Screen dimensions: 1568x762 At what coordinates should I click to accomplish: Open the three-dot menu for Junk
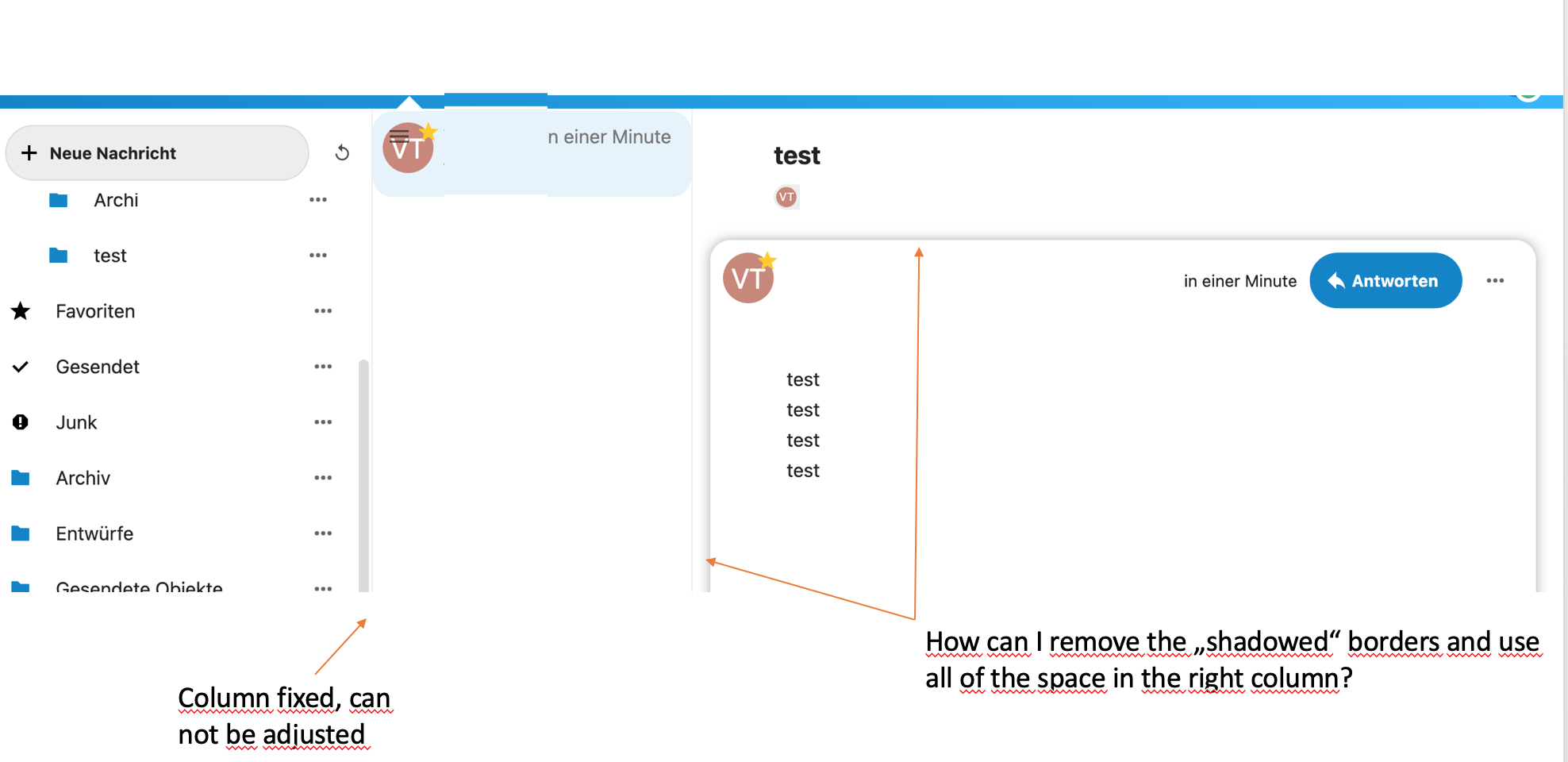pyautogui.click(x=323, y=422)
